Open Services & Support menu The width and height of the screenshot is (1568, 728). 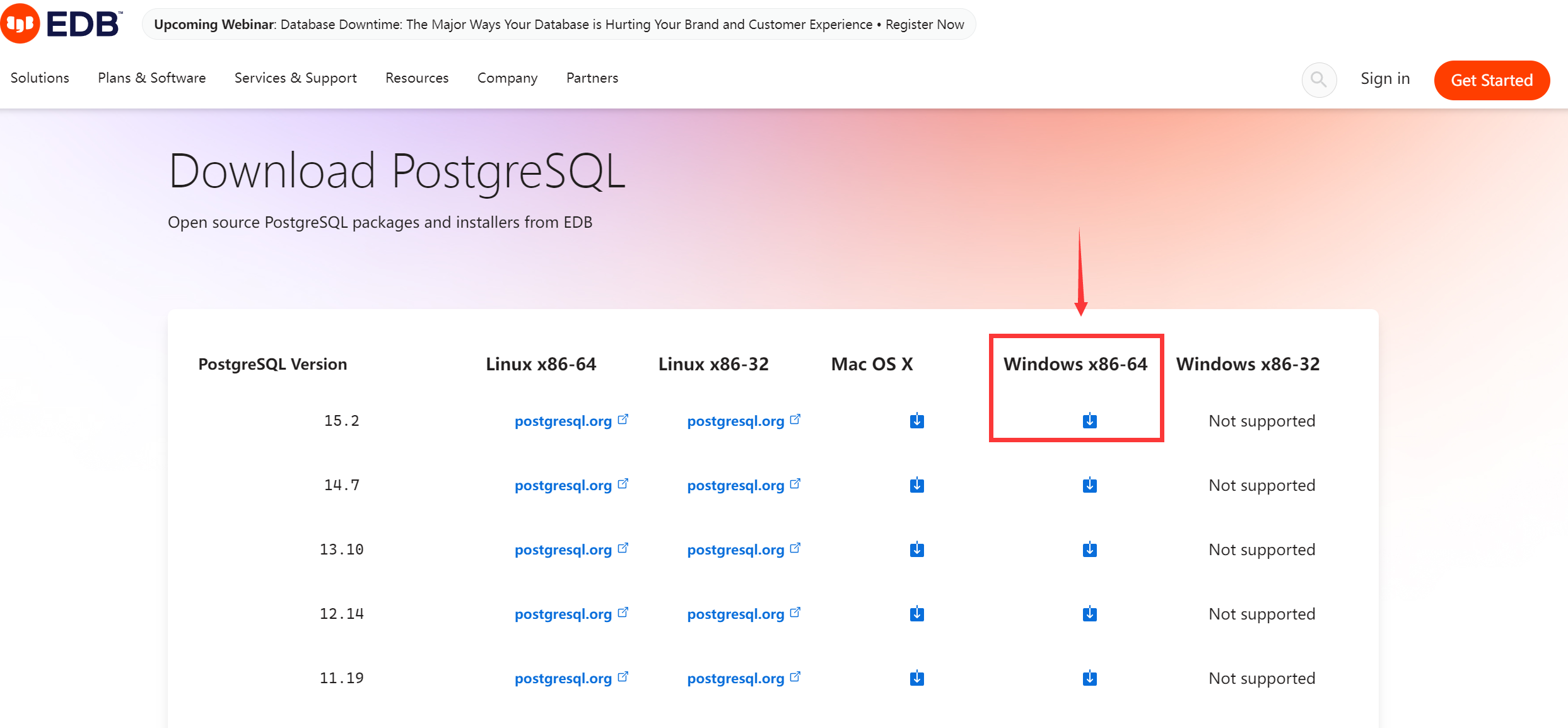pyautogui.click(x=296, y=78)
